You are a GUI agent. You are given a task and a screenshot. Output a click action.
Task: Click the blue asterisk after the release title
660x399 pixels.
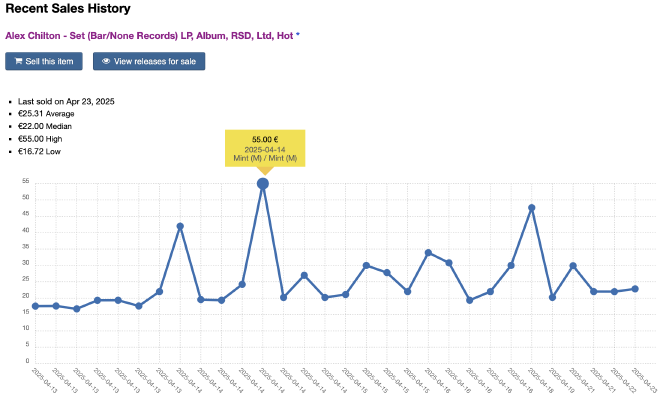pos(298,35)
